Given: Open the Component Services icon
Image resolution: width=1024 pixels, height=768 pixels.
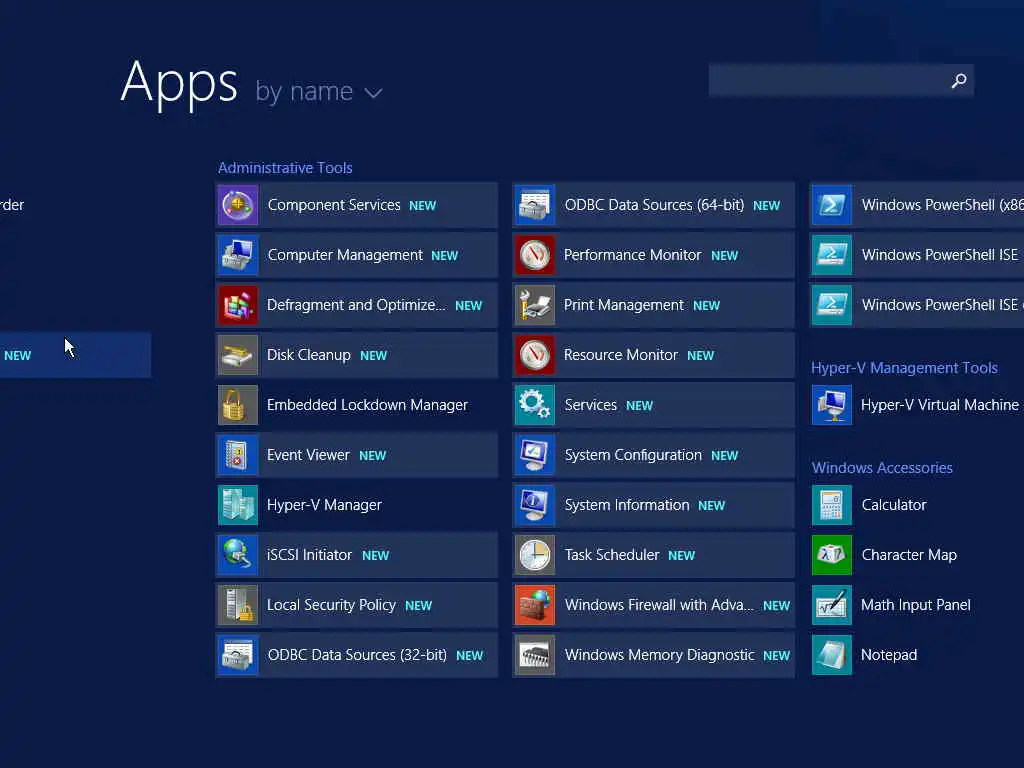Looking at the screenshot, I should (238, 205).
